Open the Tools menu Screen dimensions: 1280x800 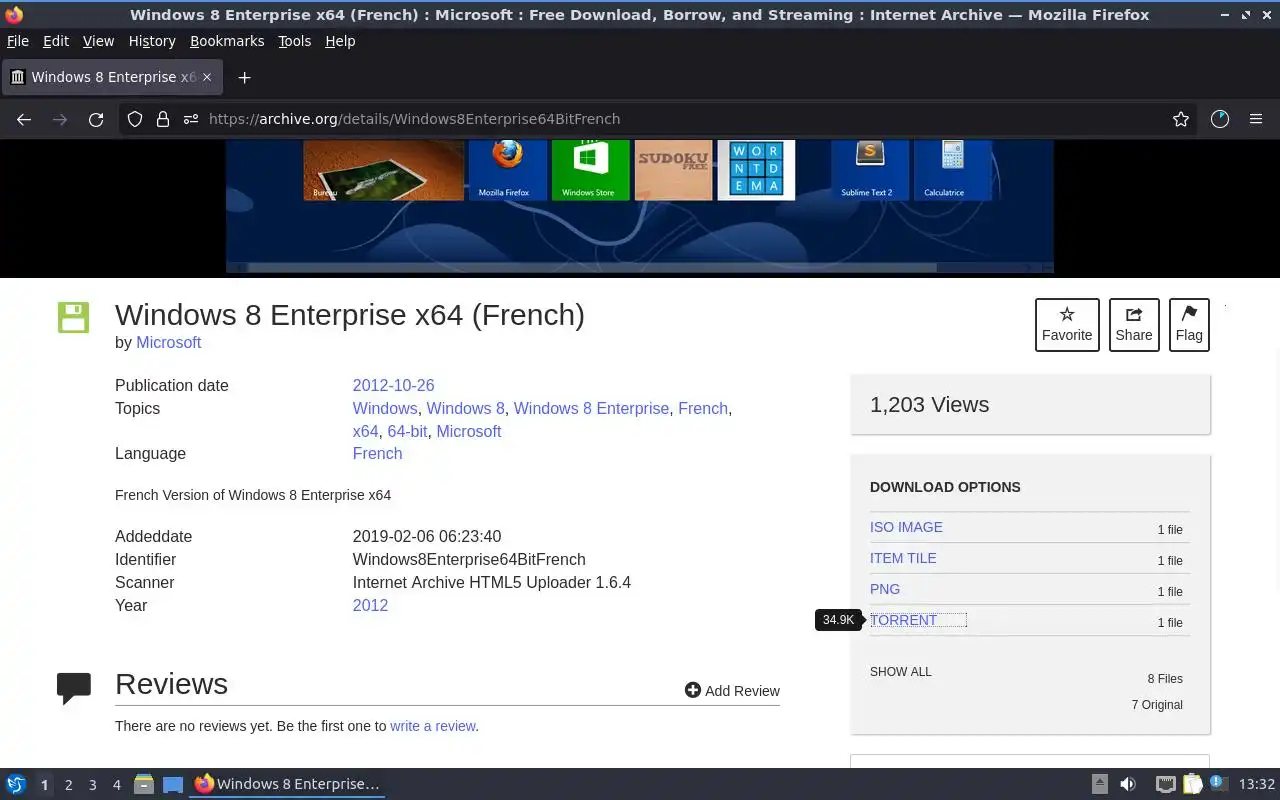point(295,41)
